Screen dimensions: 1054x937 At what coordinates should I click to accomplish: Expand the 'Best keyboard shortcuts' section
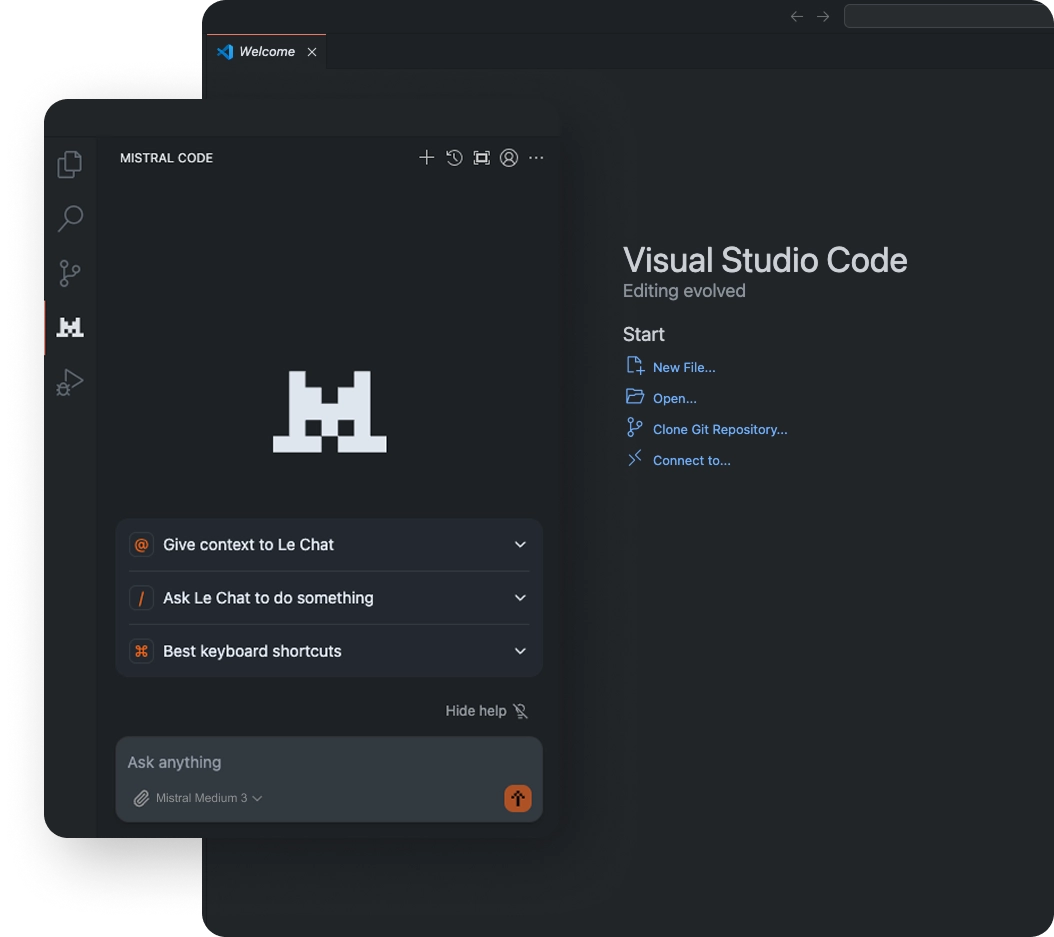pos(520,651)
